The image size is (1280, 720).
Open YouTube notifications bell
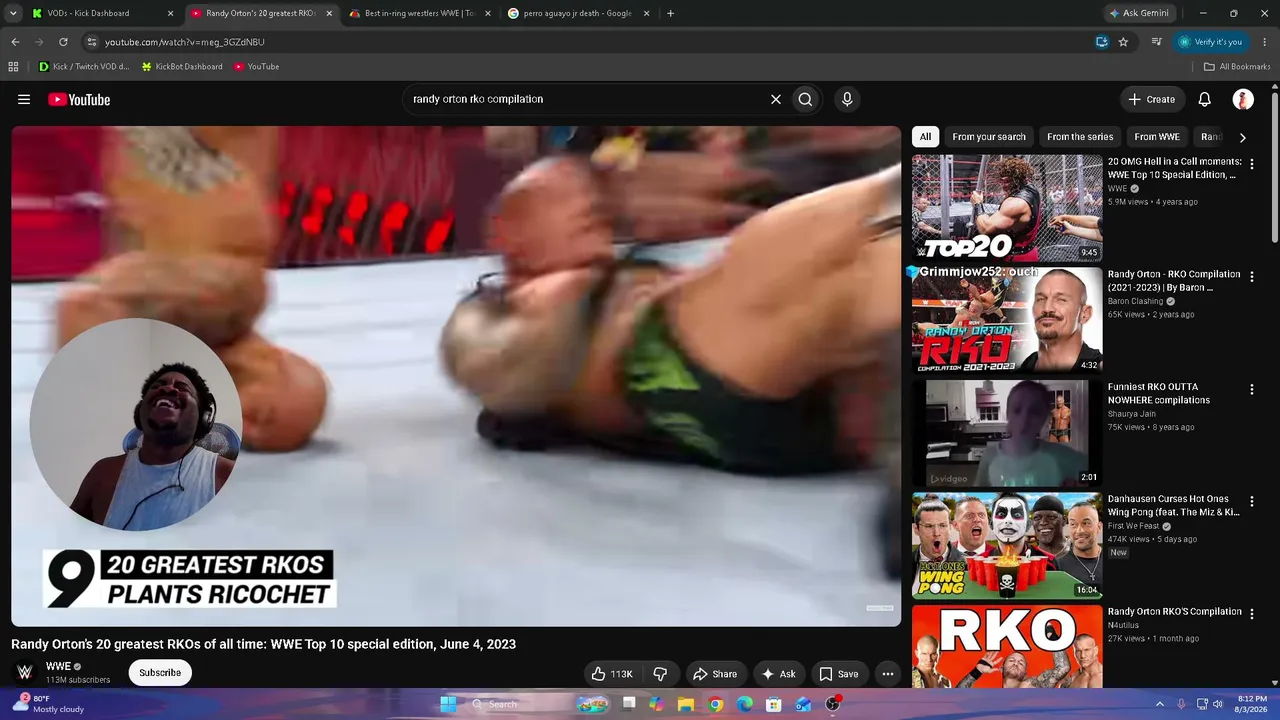[x=1205, y=99]
